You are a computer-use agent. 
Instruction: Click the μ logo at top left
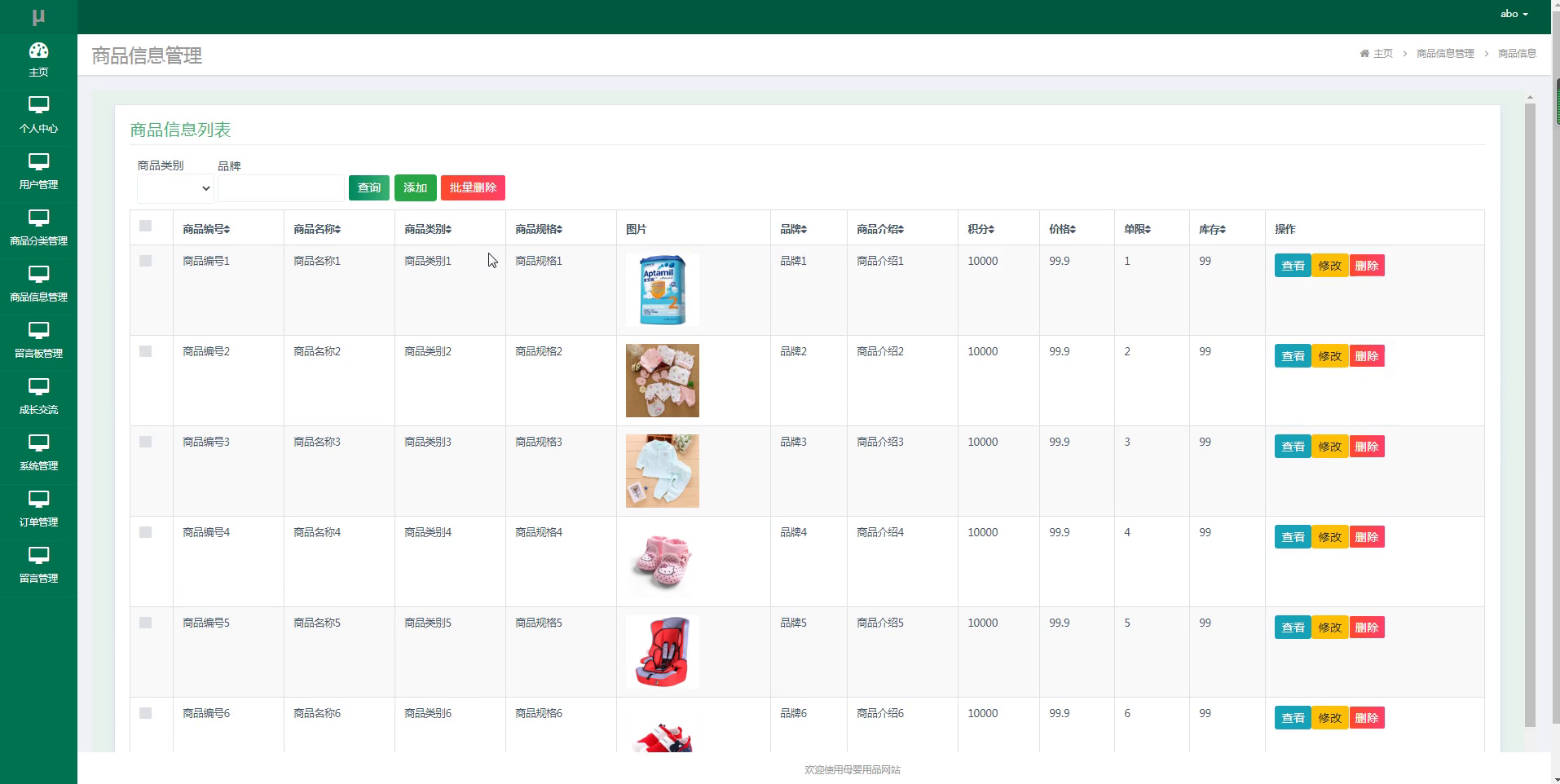click(38, 17)
